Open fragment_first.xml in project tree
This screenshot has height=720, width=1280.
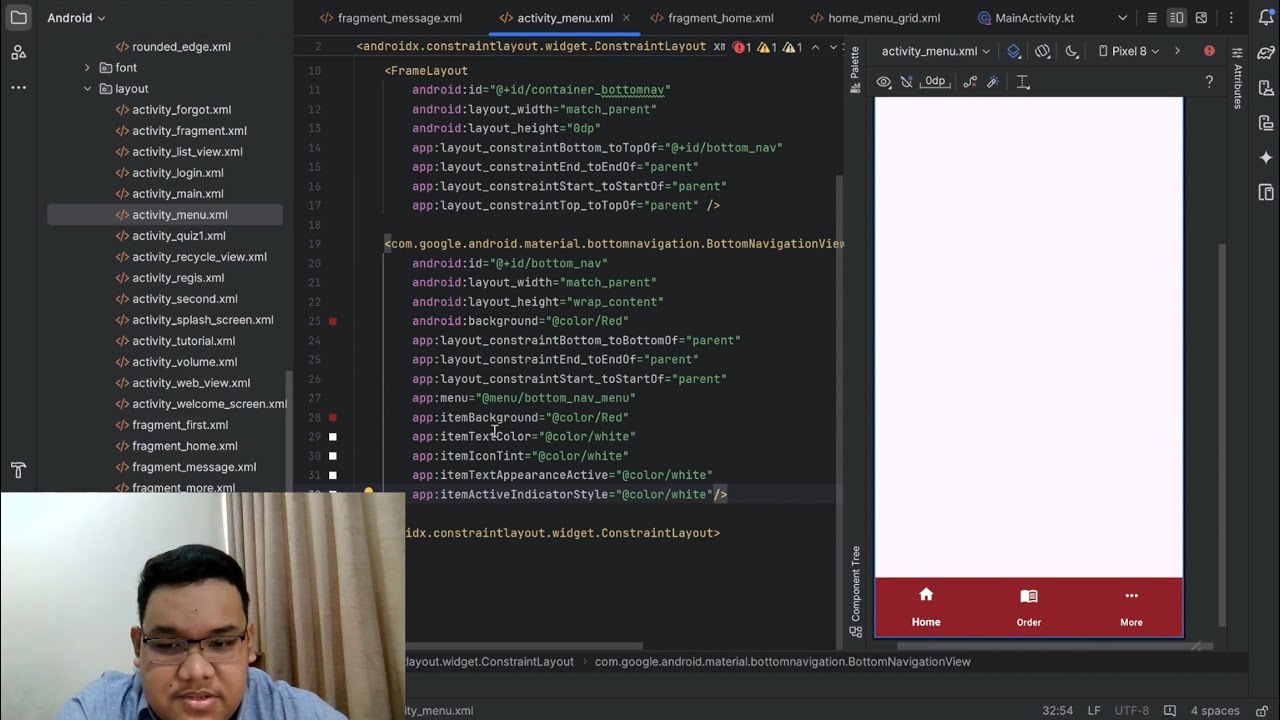click(x=180, y=425)
